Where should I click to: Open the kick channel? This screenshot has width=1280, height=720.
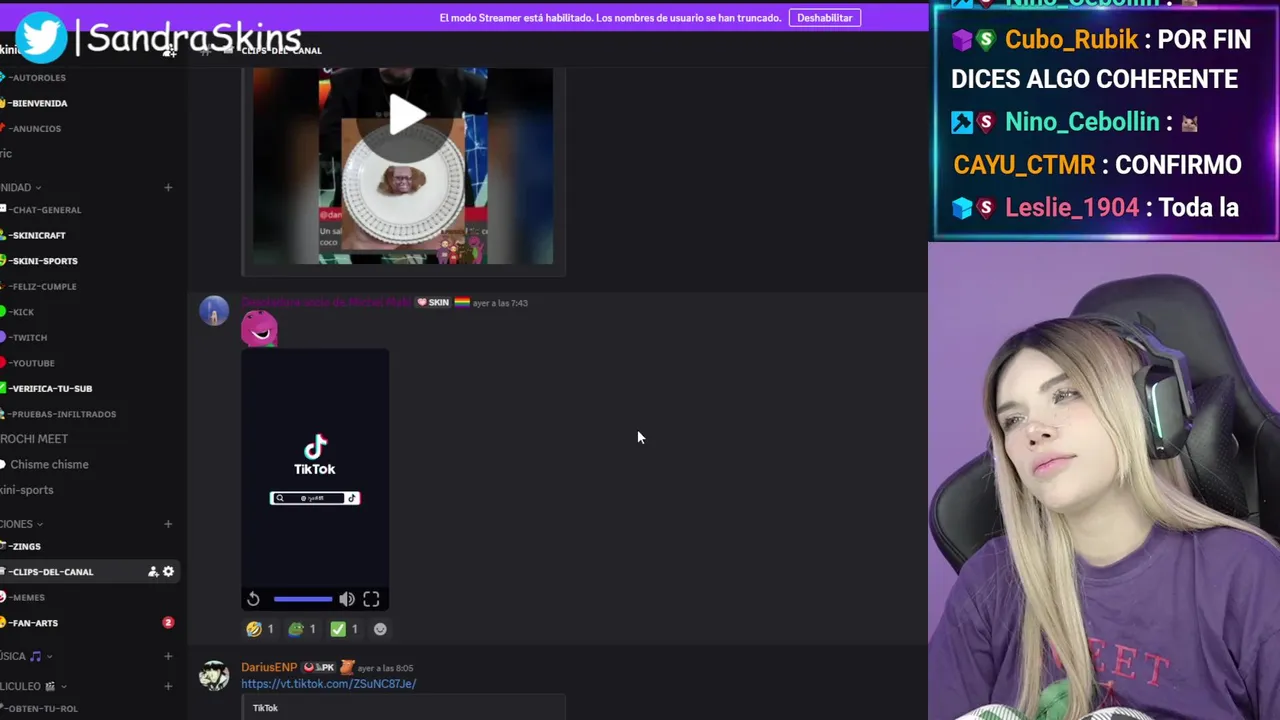point(22,312)
